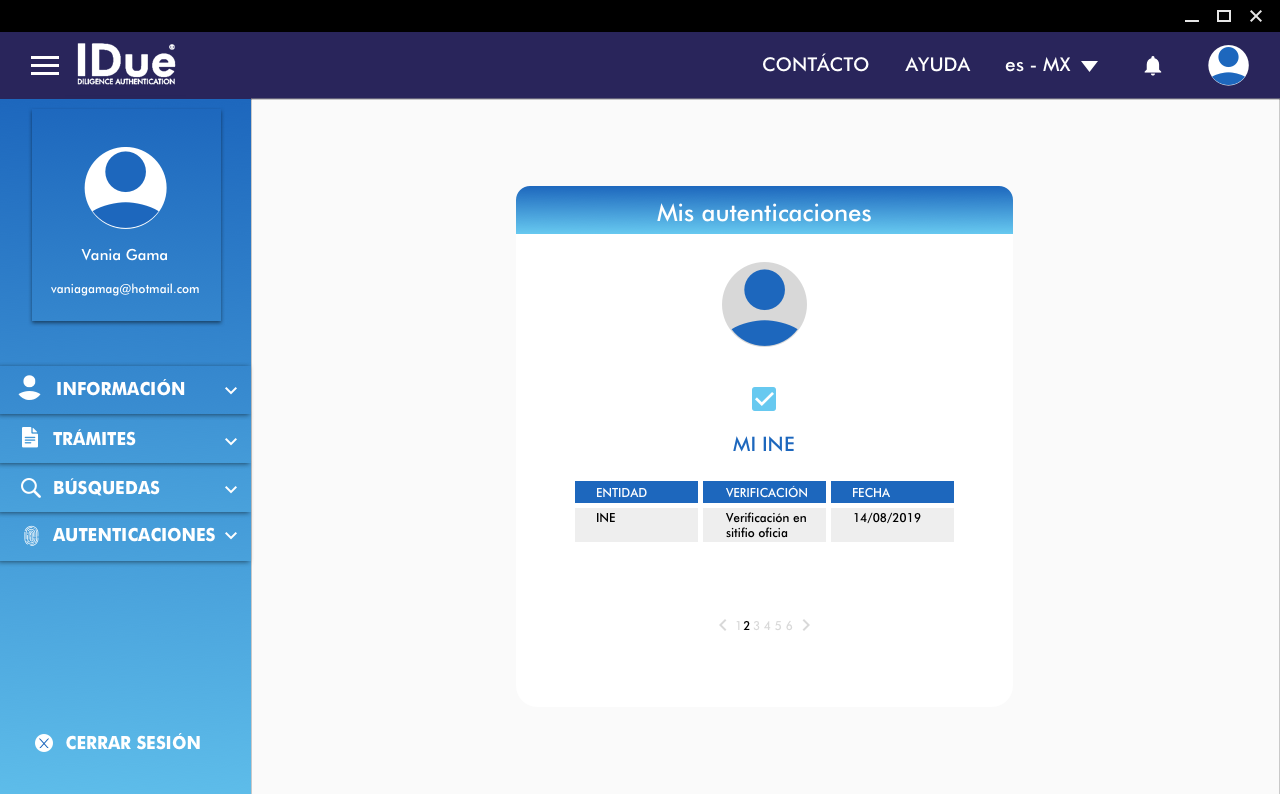Expand the Información section chevron
The image size is (1280, 794).
[231, 390]
